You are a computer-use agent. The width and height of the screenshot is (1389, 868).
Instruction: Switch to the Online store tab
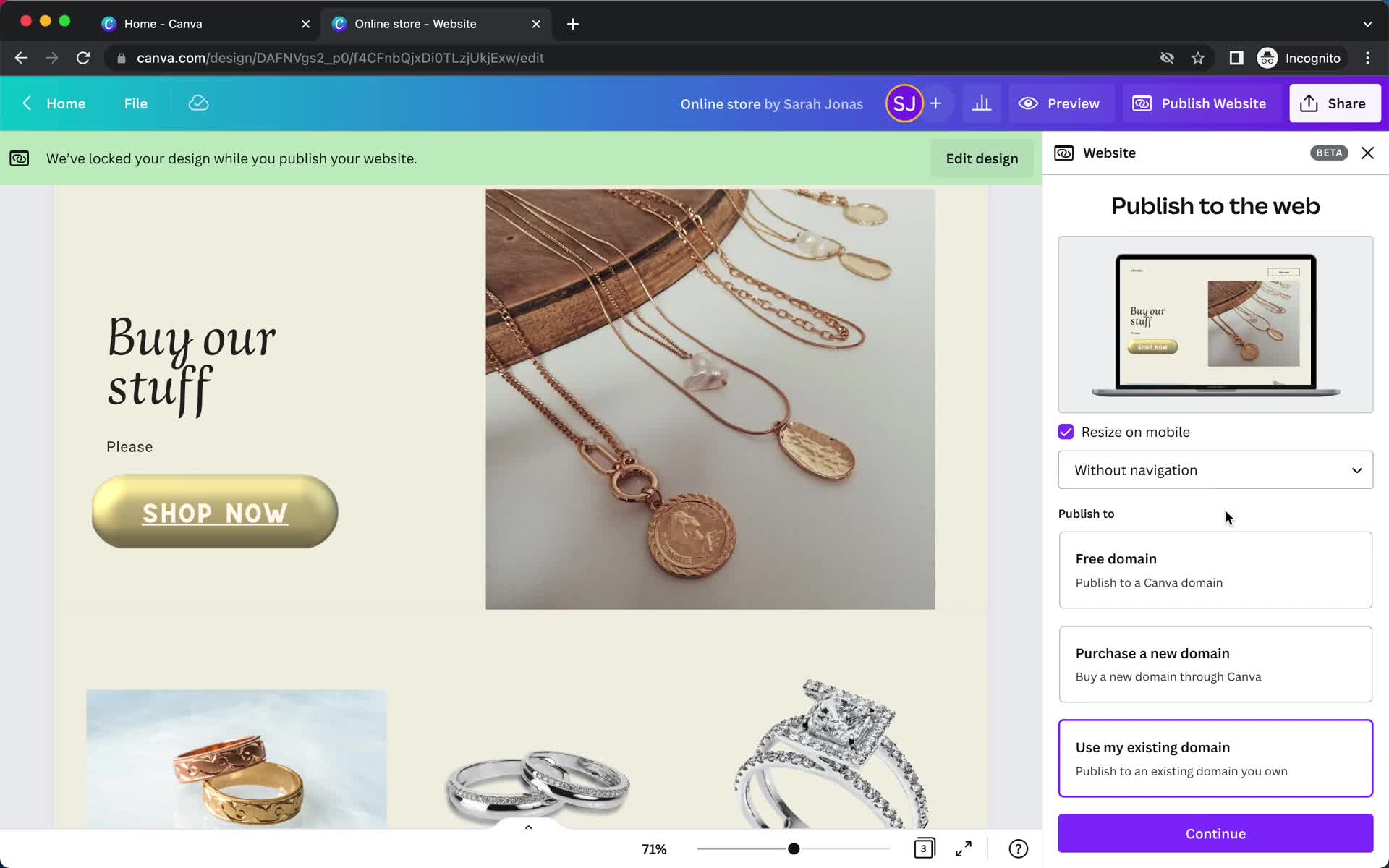click(x=415, y=23)
